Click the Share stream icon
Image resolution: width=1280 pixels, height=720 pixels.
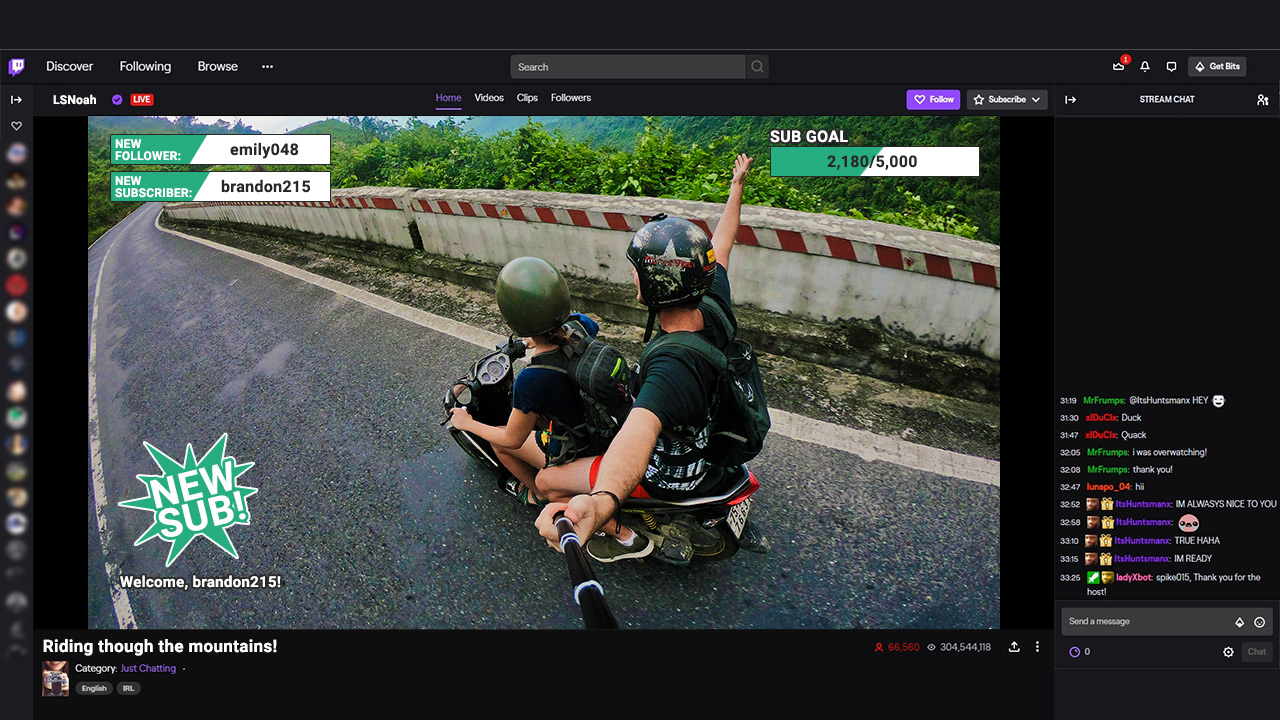pos(1013,647)
